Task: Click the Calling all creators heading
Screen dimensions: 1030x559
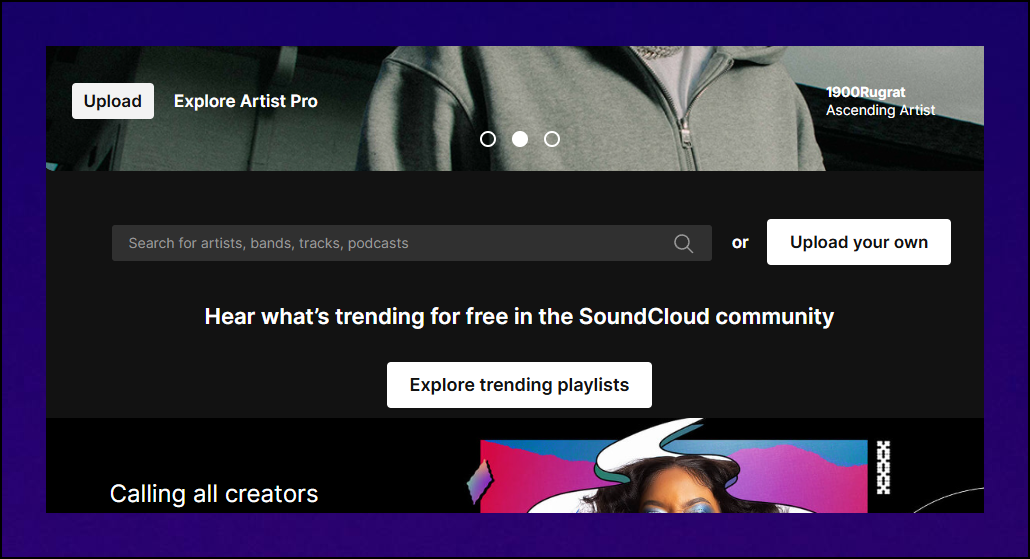Action: [x=214, y=494]
